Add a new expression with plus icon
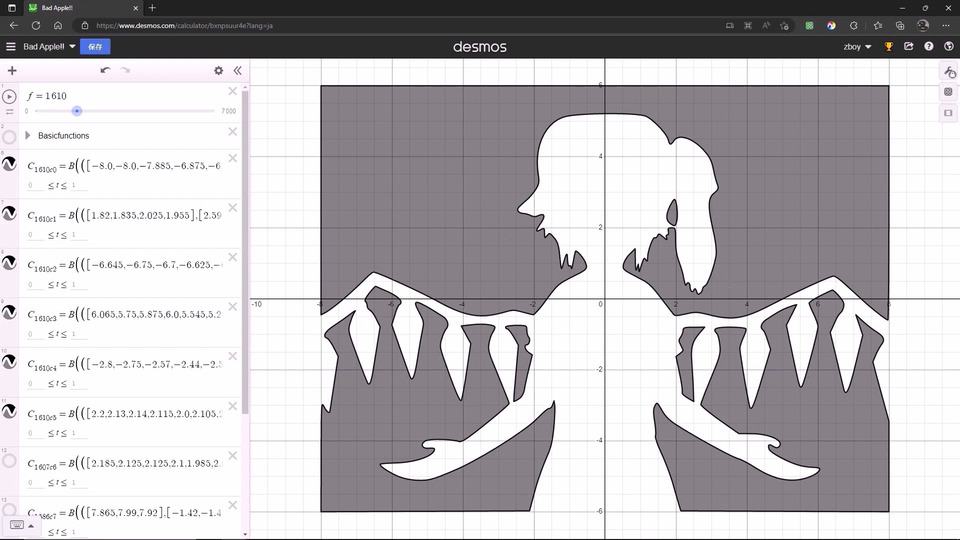Image resolution: width=960 pixels, height=540 pixels. pos(12,70)
